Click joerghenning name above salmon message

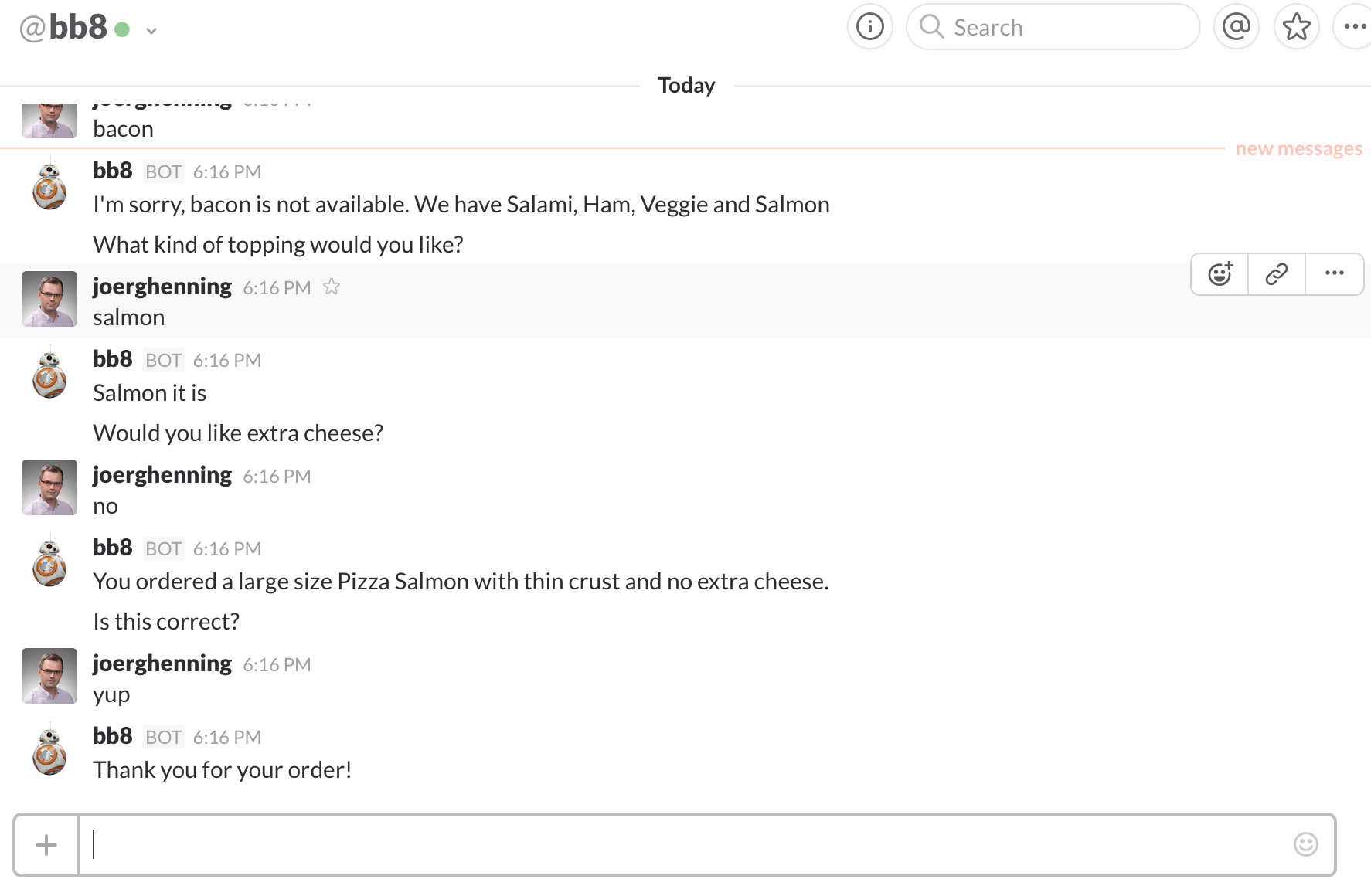tap(162, 287)
